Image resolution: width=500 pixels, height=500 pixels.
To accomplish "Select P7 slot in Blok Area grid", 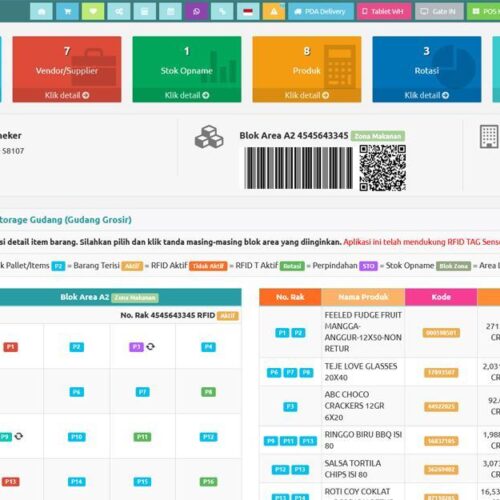I will tap(142, 392).
